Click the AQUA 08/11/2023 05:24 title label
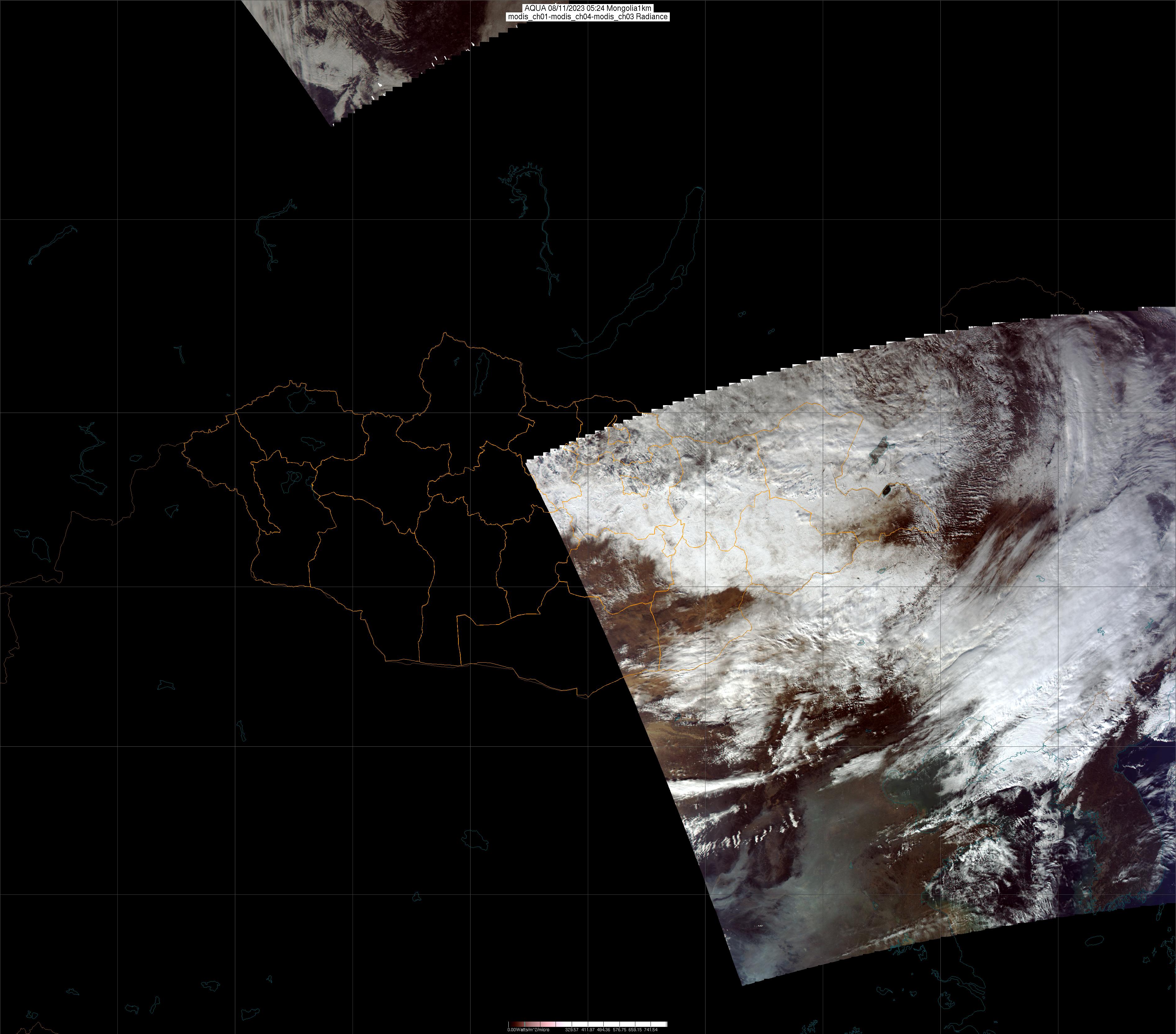The width and height of the screenshot is (1176, 1034). pyautogui.click(x=588, y=8)
